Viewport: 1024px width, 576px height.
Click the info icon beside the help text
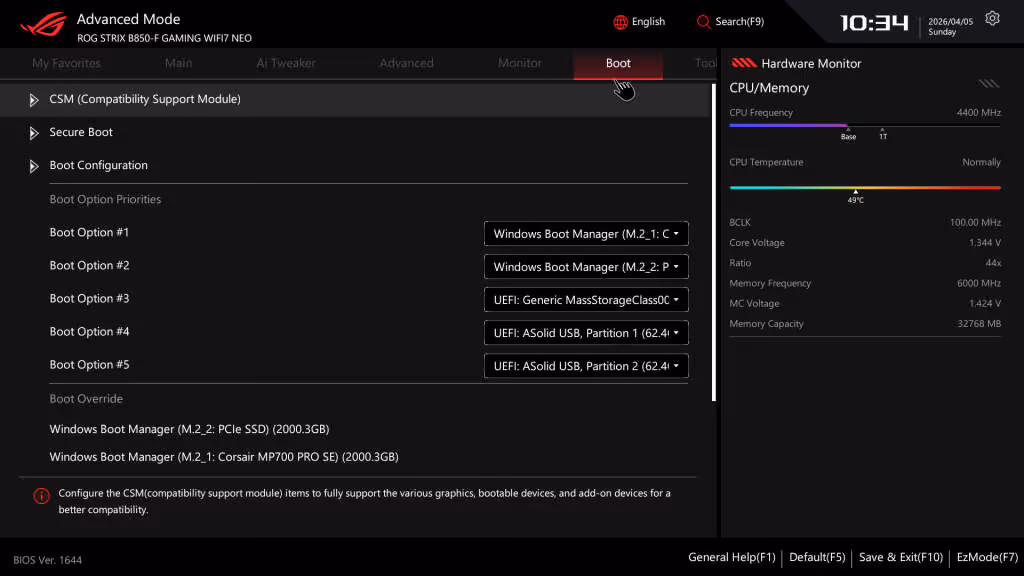(41, 495)
